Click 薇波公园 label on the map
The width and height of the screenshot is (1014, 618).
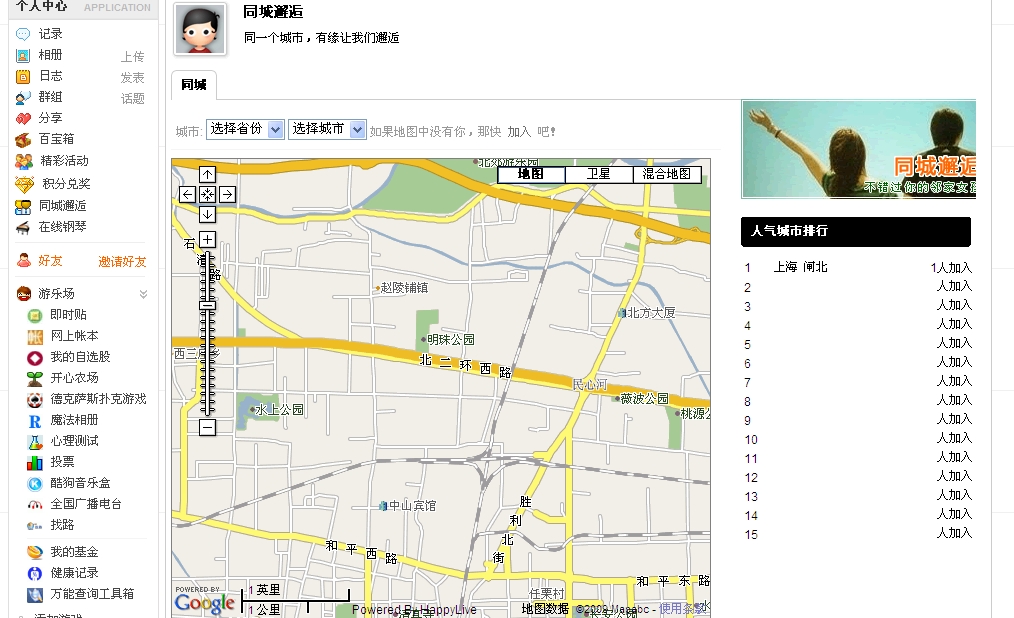click(x=644, y=398)
